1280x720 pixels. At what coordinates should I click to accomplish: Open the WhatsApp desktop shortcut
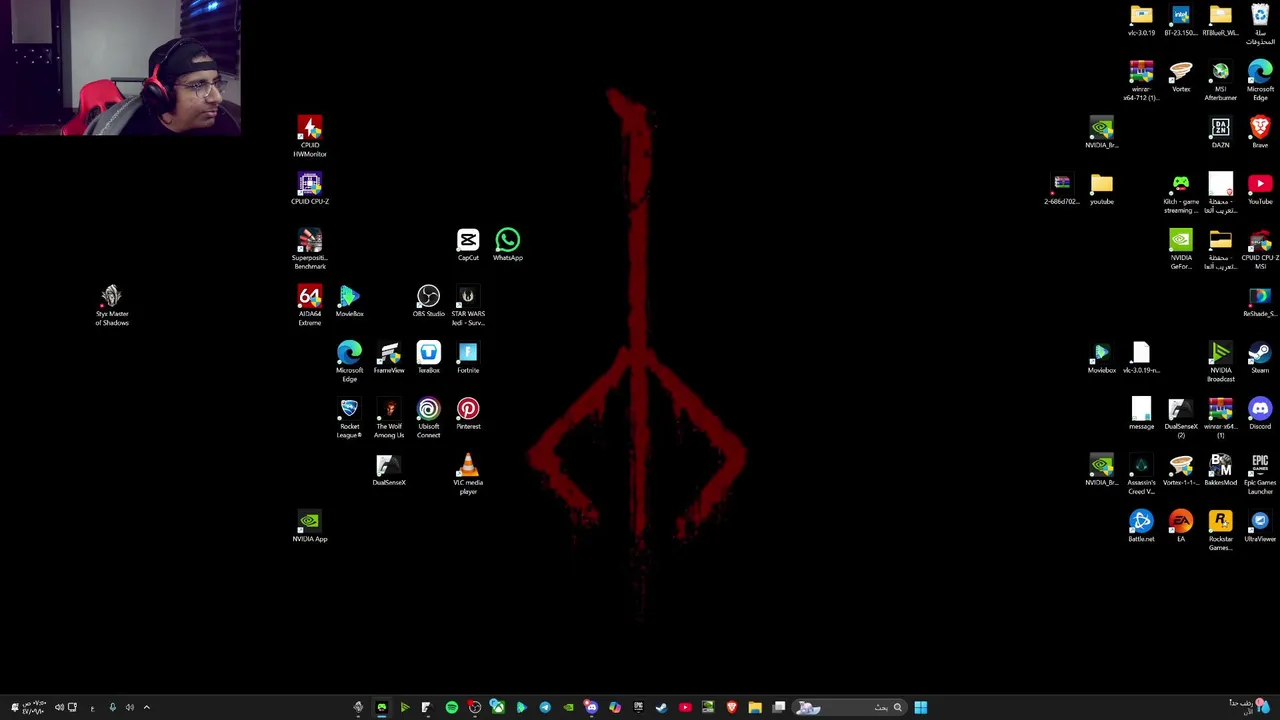point(508,245)
